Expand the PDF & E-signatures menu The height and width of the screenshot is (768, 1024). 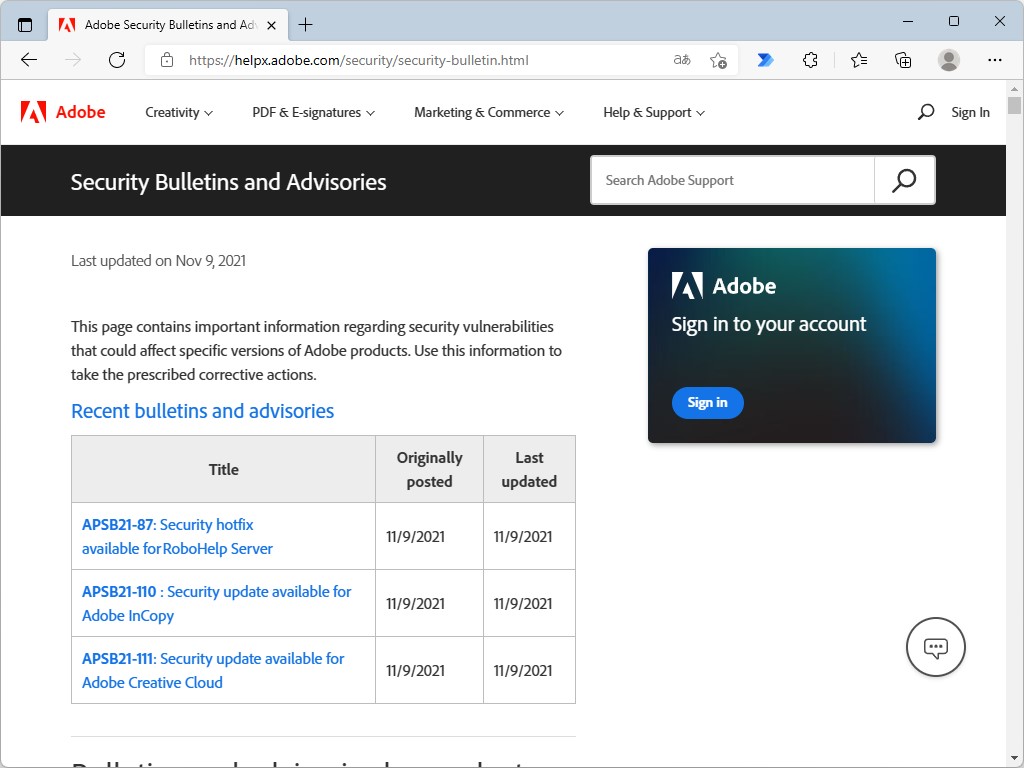313,113
